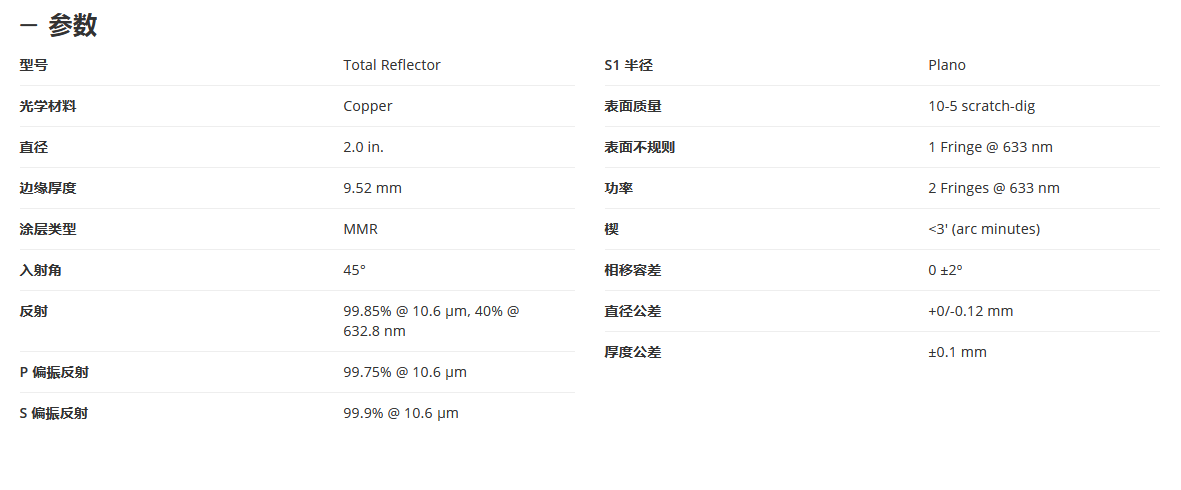Select 1 Fringe @ 633 nm value
Viewport: 1181px width, 490px height.
click(x=990, y=148)
